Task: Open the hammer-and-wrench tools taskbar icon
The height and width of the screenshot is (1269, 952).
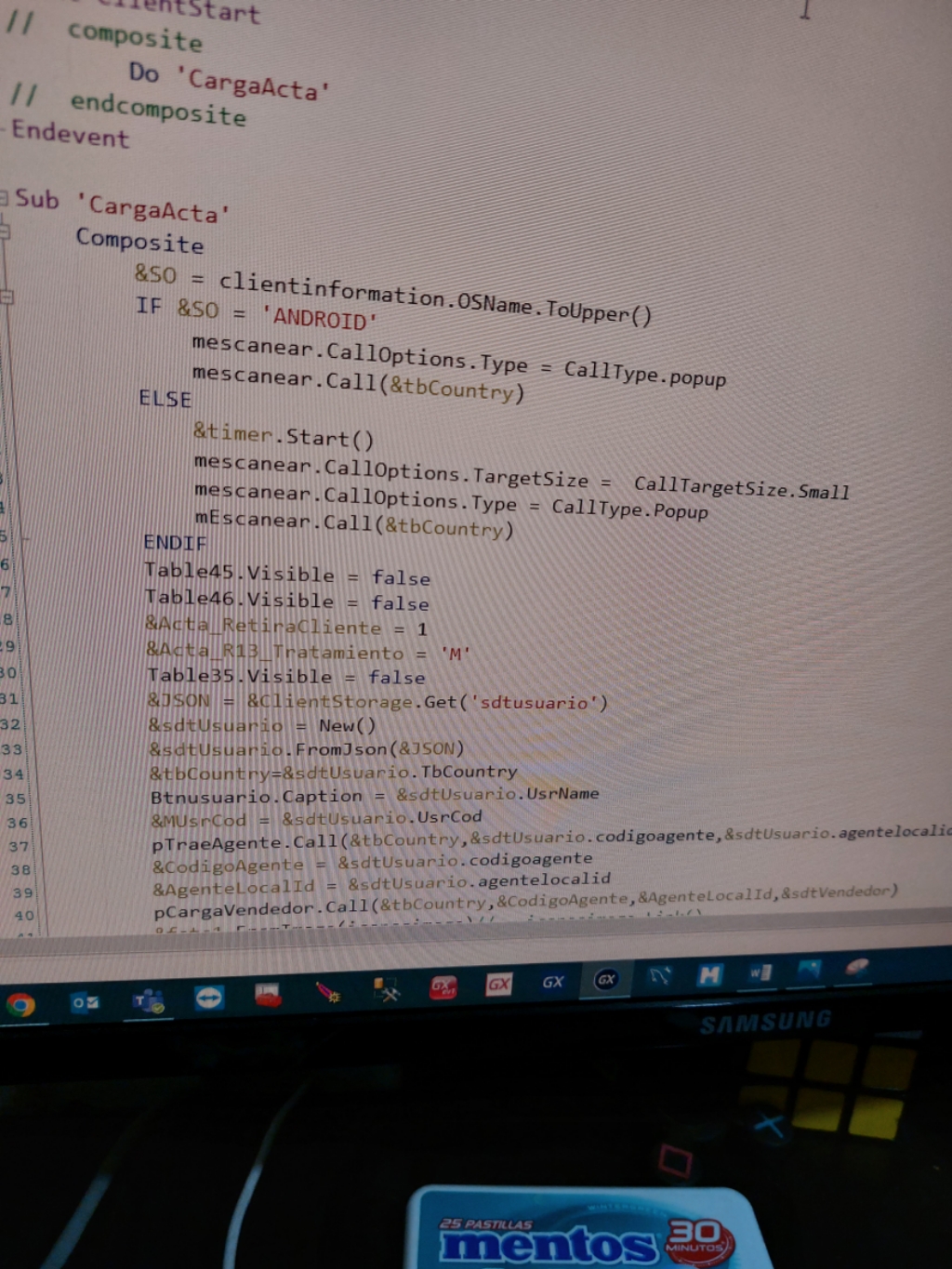Action: coord(386,990)
